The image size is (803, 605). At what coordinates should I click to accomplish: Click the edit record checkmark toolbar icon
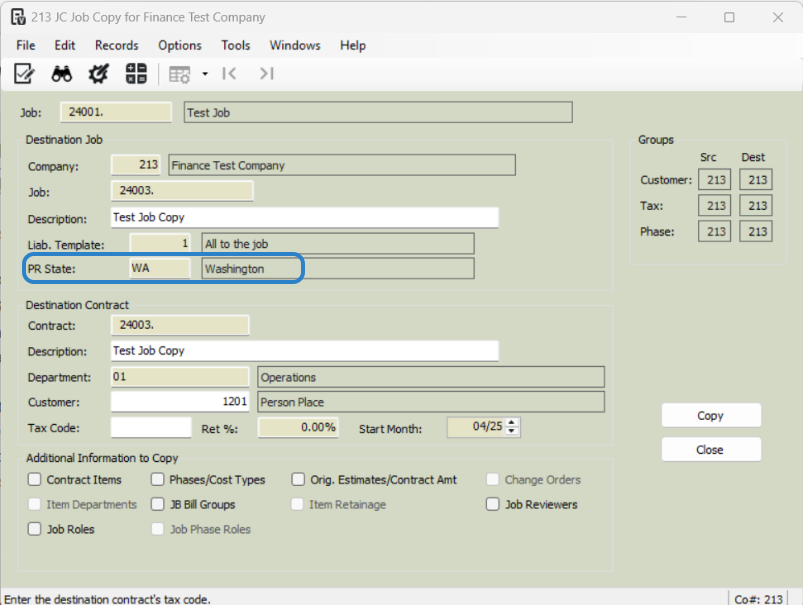(x=24, y=74)
